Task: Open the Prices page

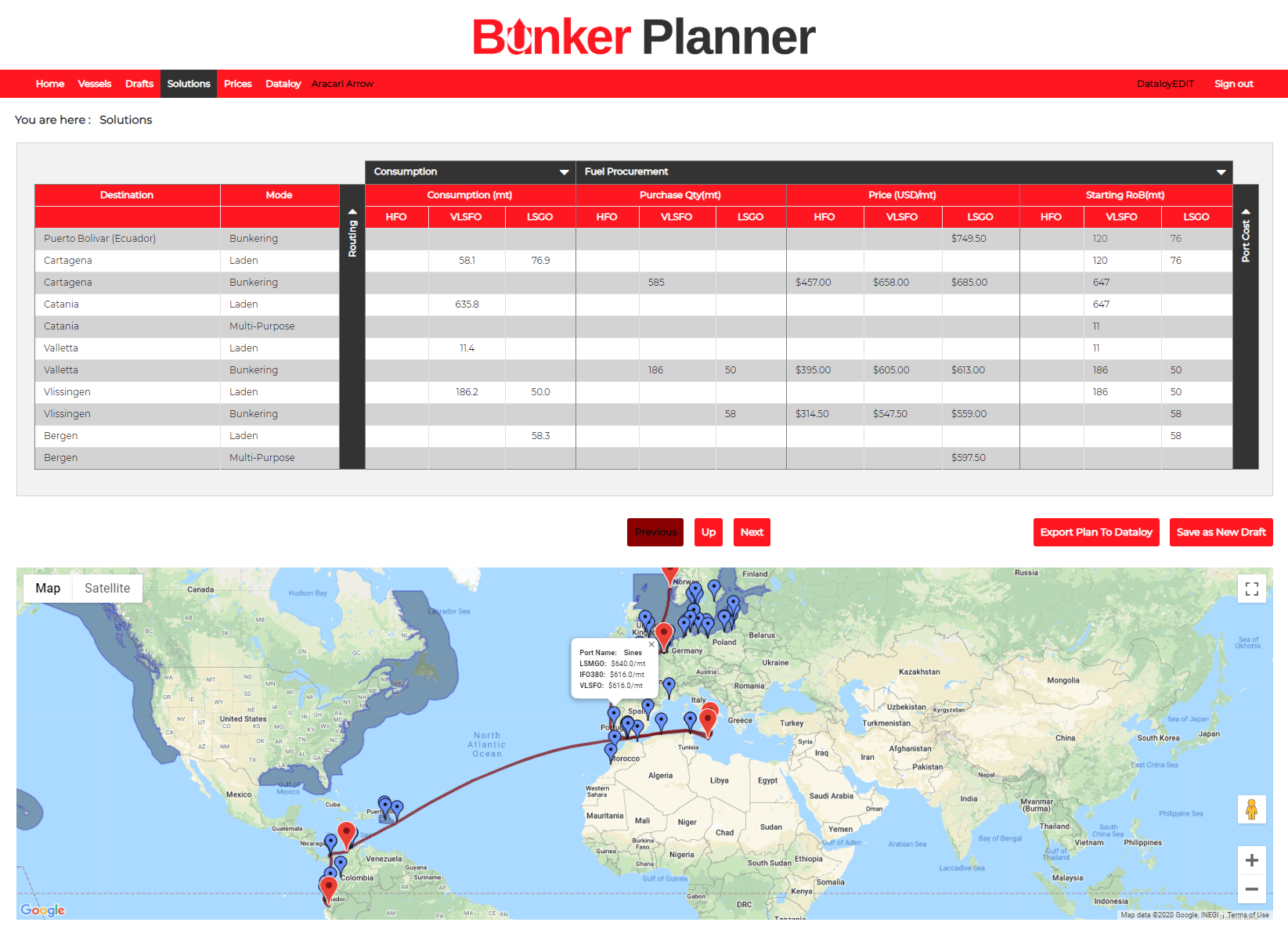Action: point(238,84)
